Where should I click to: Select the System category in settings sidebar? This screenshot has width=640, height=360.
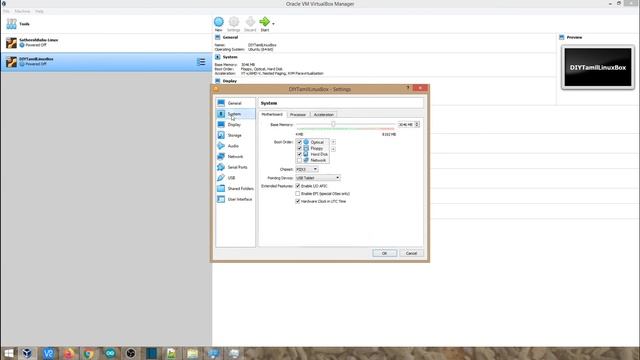pos(236,114)
